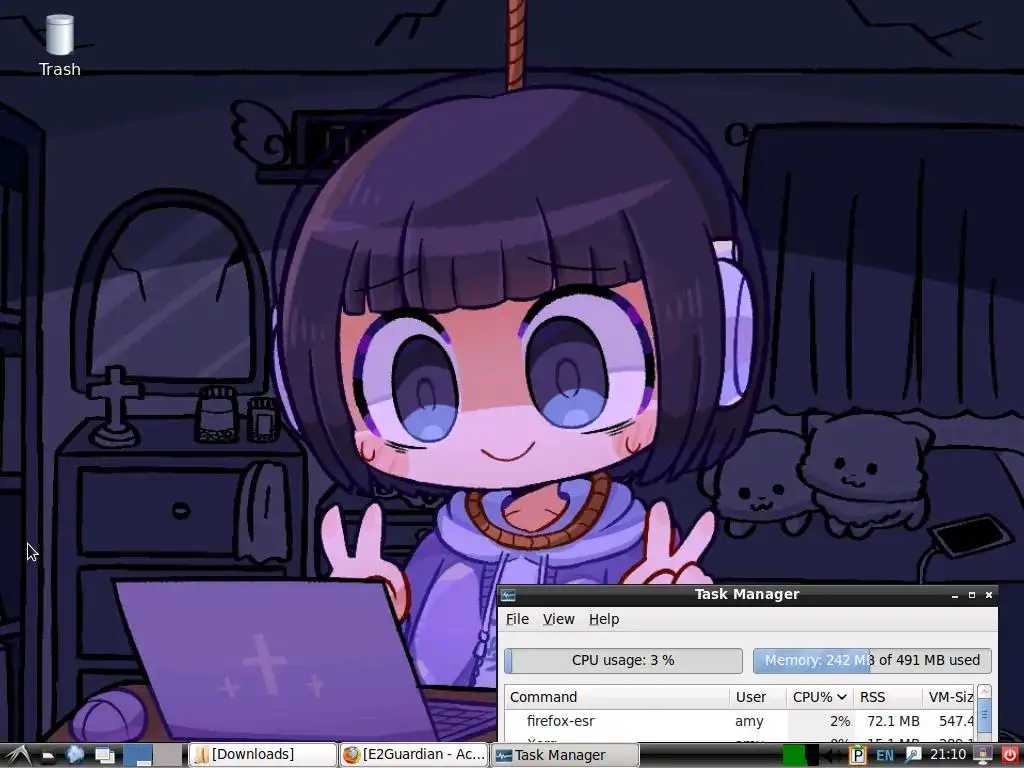Switch to the second desktop in pager
Image resolution: width=1024 pixels, height=768 pixels.
168,755
